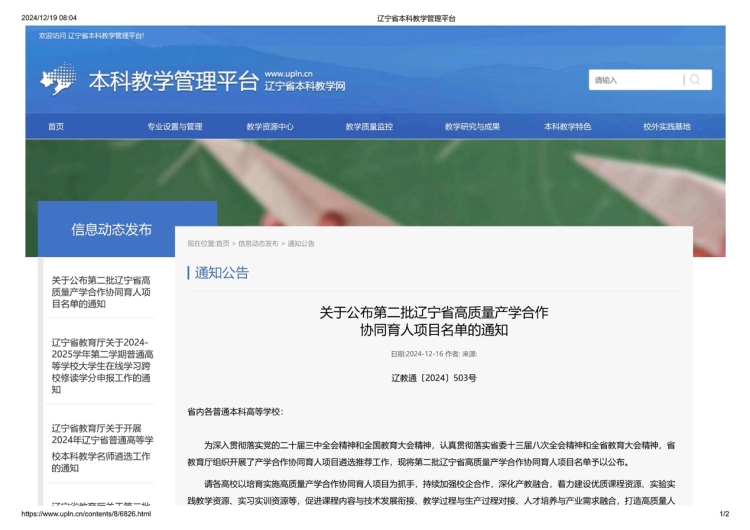Select the 信息动态发布 sidebar header

click(x=111, y=230)
